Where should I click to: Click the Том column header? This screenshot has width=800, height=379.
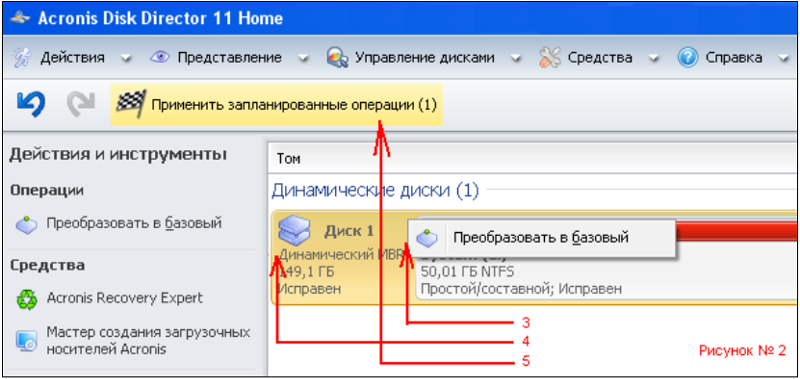(x=289, y=159)
